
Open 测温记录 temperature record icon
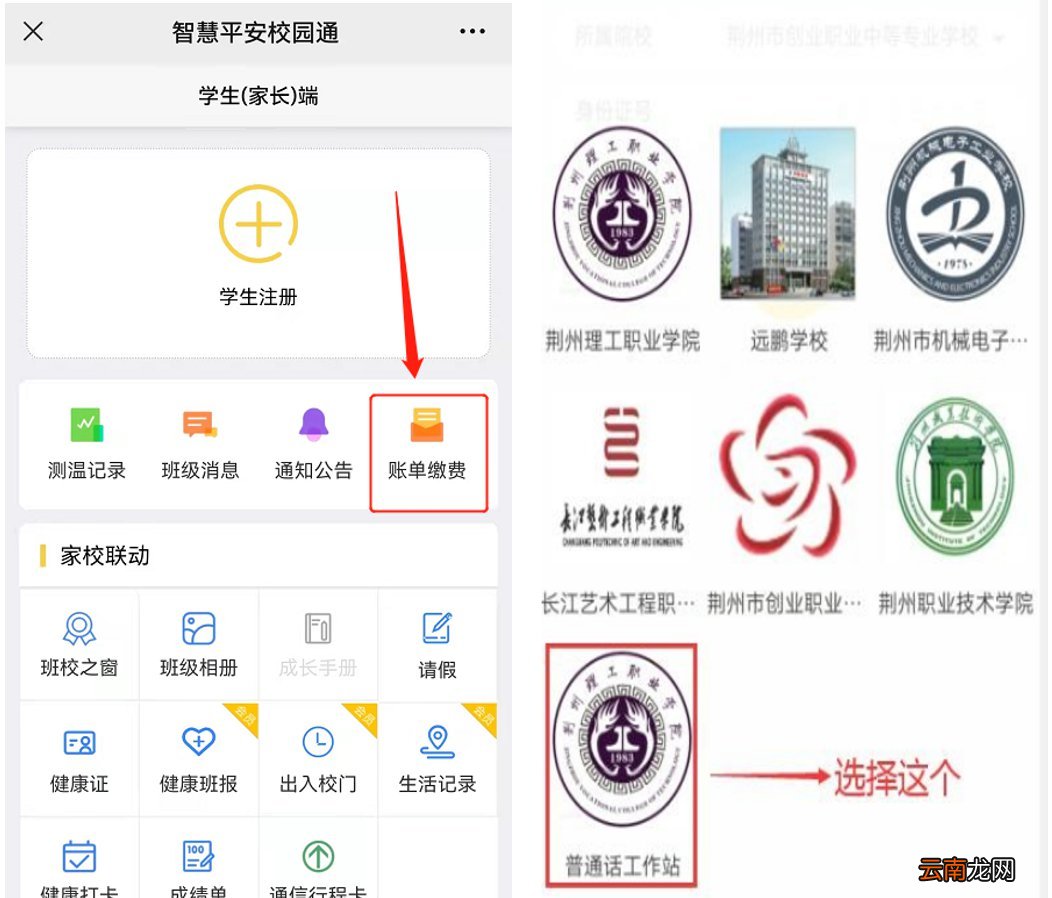coord(87,424)
